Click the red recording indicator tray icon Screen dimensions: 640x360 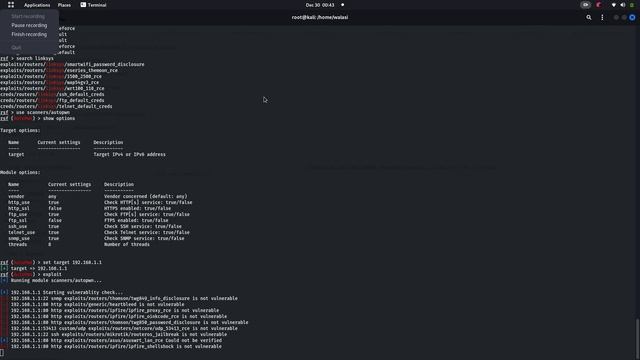coord(599,5)
